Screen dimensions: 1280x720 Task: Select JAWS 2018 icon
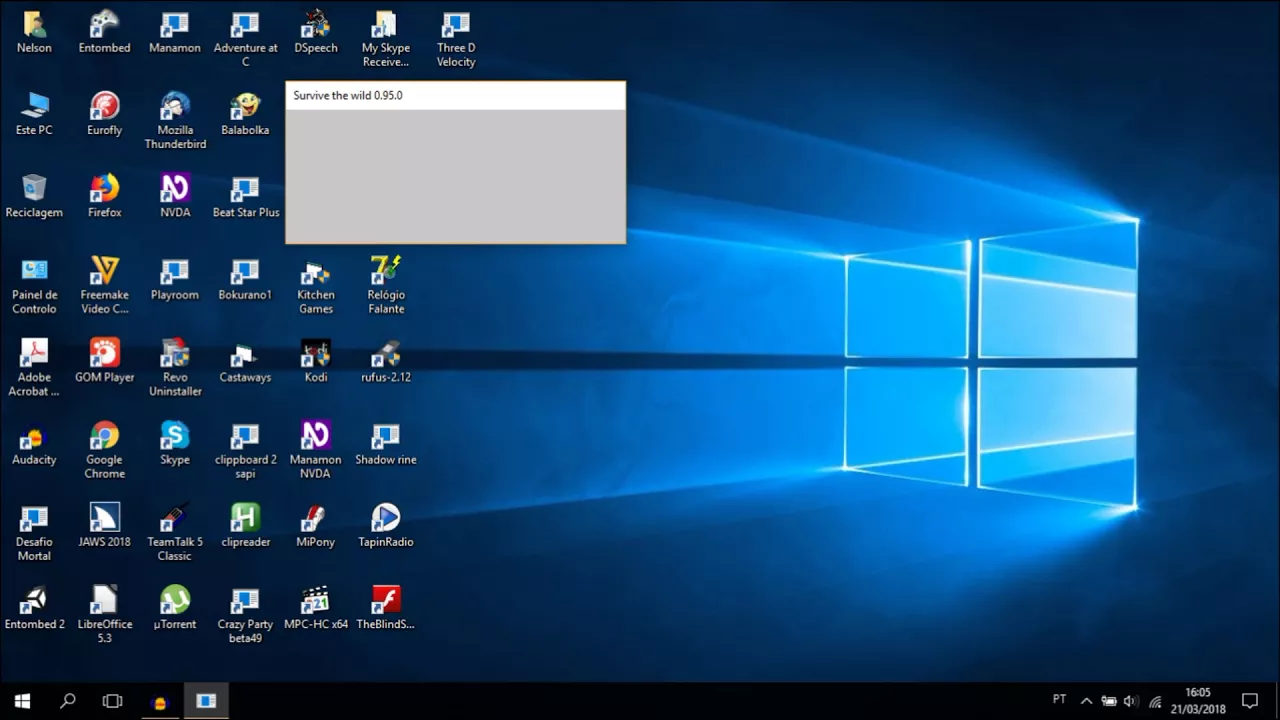click(x=104, y=524)
